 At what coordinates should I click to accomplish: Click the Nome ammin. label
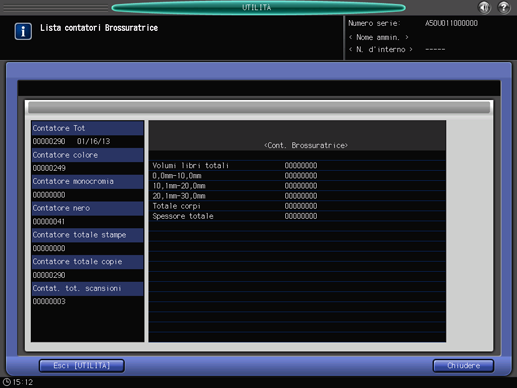tap(379, 37)
